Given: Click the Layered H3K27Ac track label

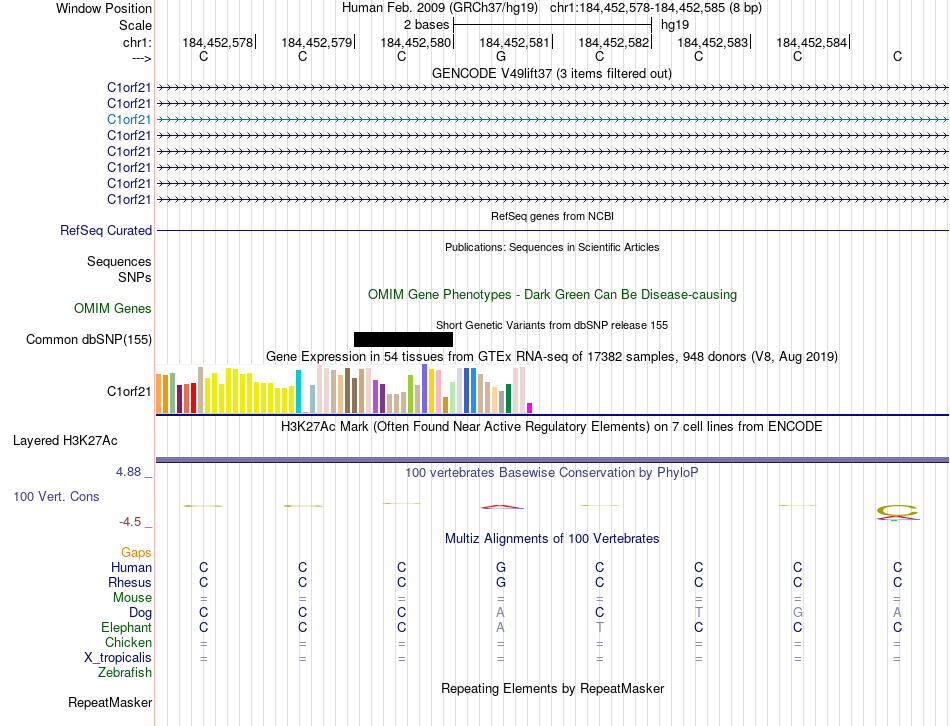Looking at the screenshot, I should pyautogui.click(x=65, y=441).
